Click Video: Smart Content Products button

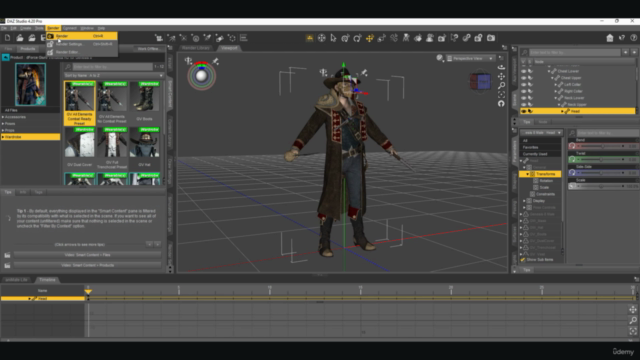(x=87, y=265)
